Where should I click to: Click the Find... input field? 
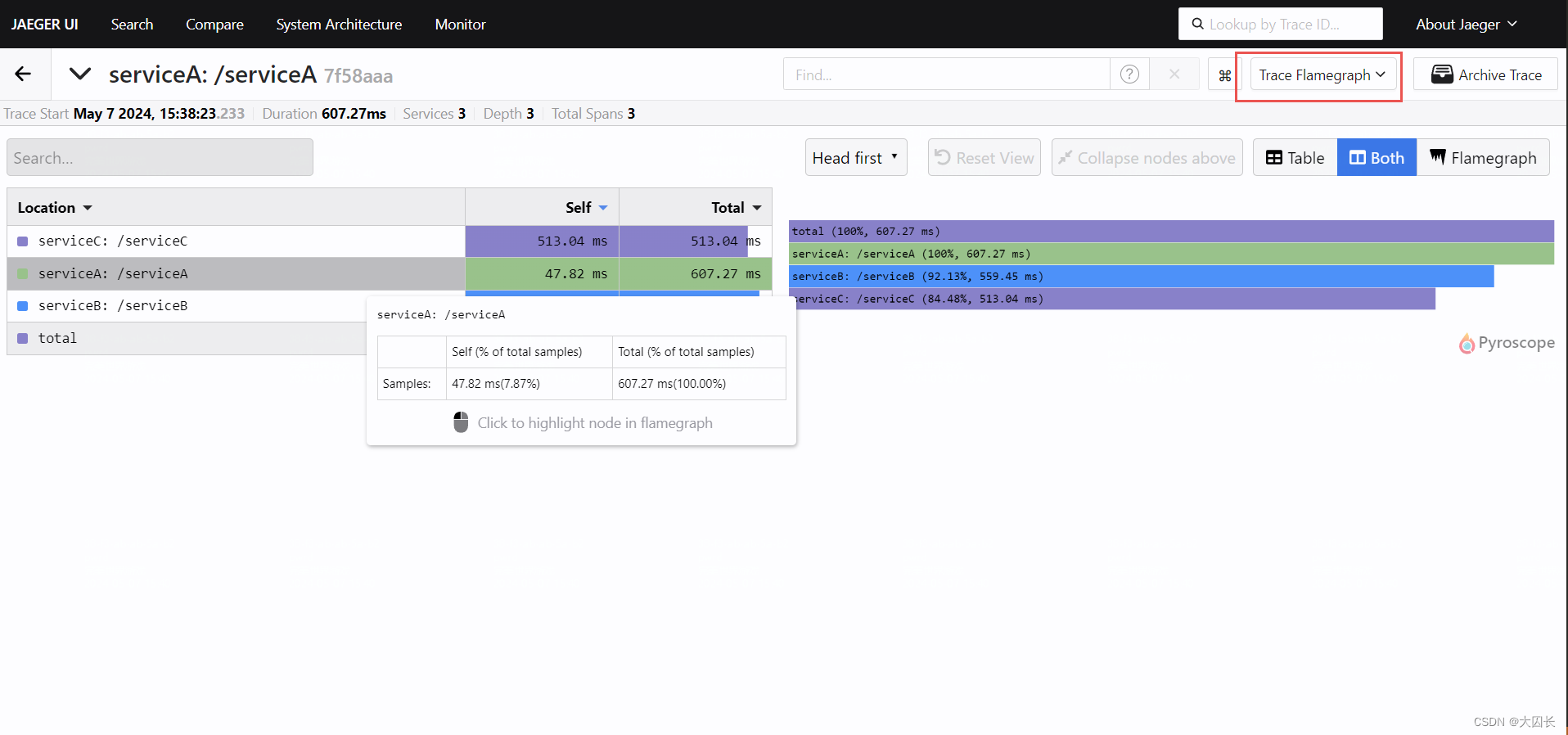coord(947,74)
